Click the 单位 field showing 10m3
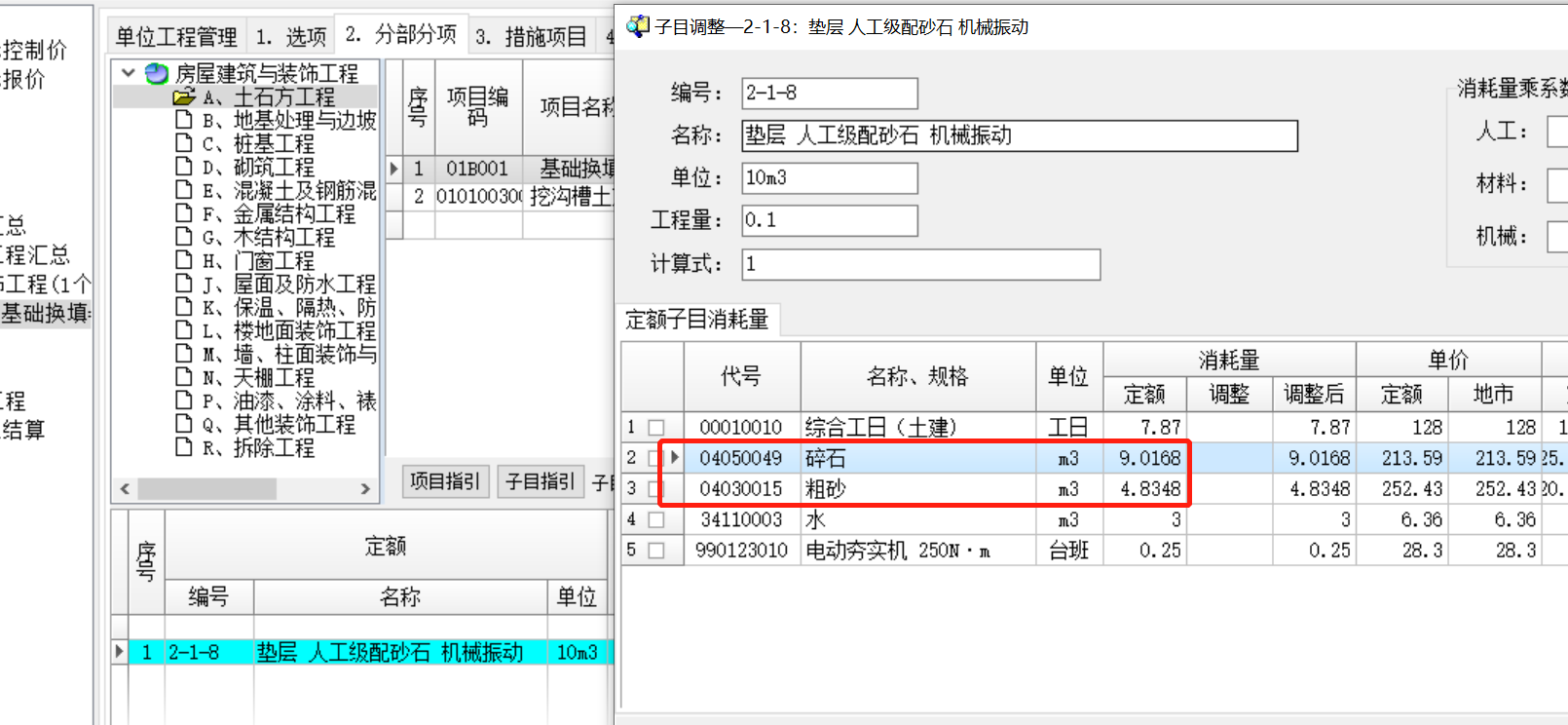Viewport: 1568px width, 725px height. point(830,178)
